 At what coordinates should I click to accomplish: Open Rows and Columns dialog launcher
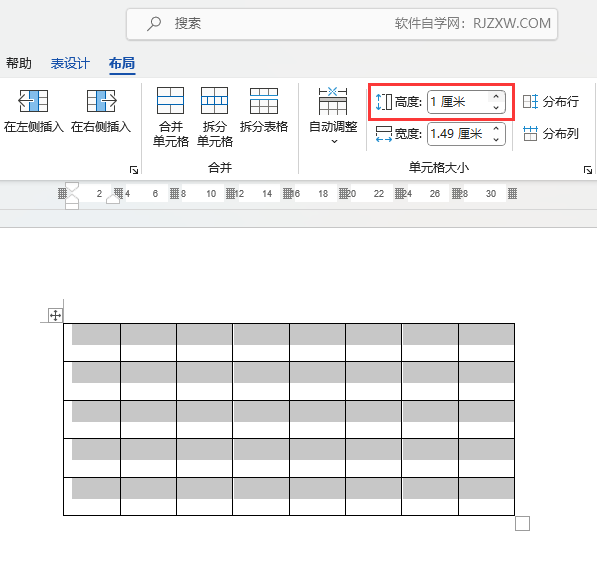coord(134,170)
